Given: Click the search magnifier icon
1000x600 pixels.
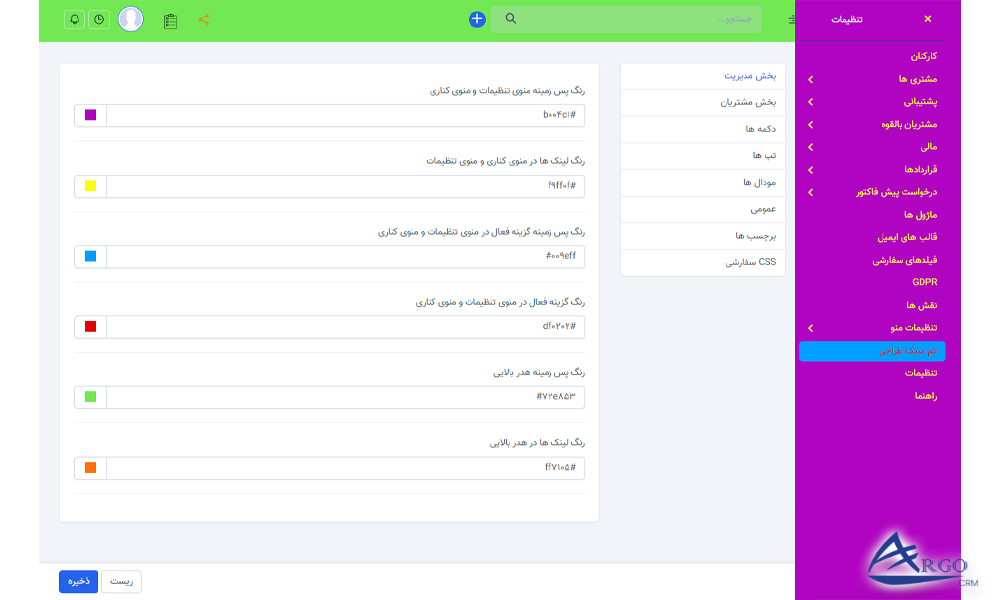Looking at the screenshot, I should [511, 18].
